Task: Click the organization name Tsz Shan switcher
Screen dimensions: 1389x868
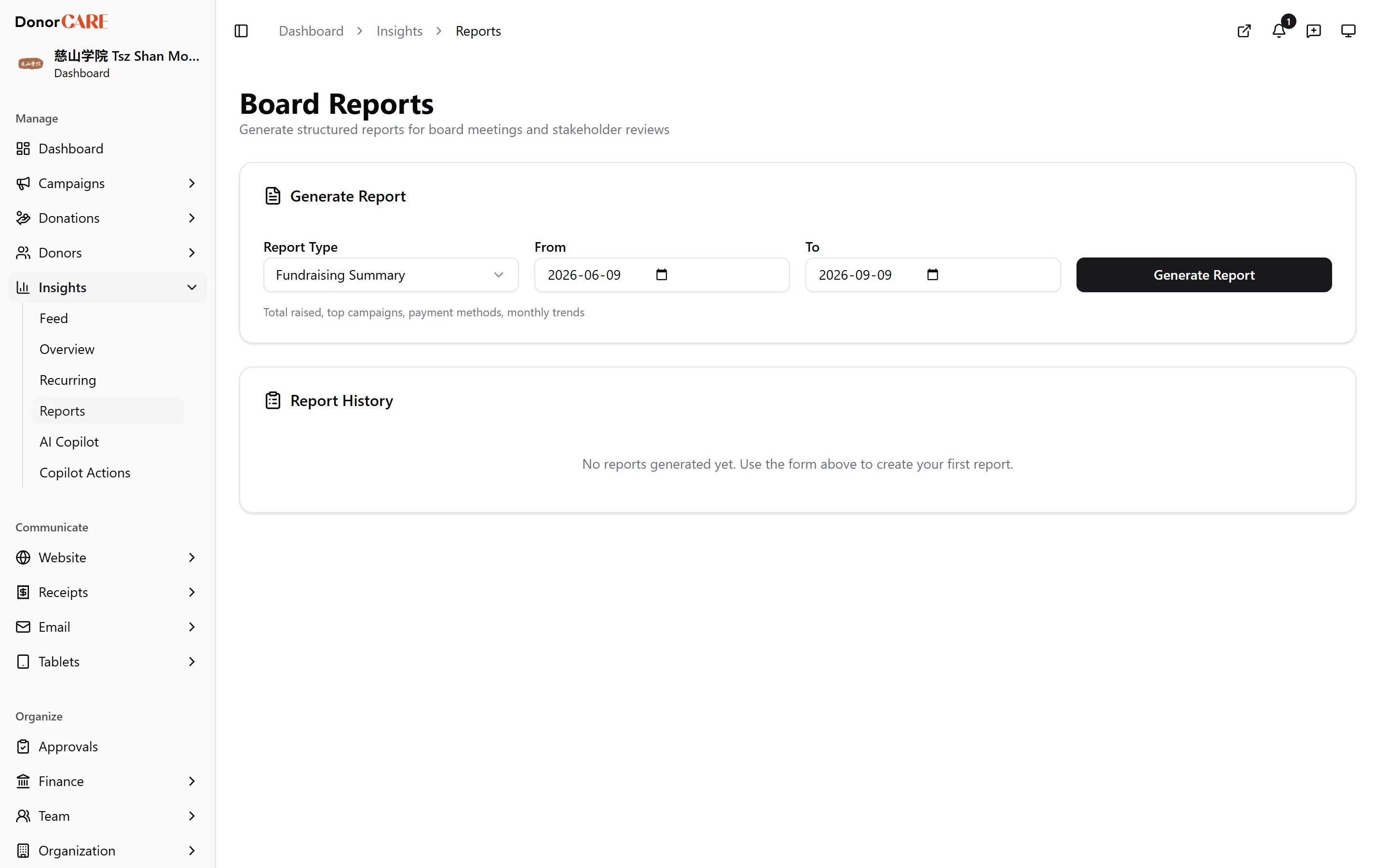Action: pos(127,56)
